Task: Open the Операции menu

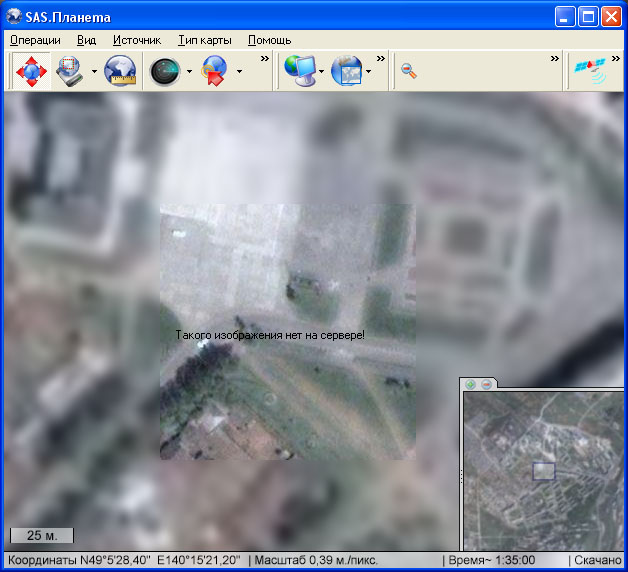Action: pos(35,40)
